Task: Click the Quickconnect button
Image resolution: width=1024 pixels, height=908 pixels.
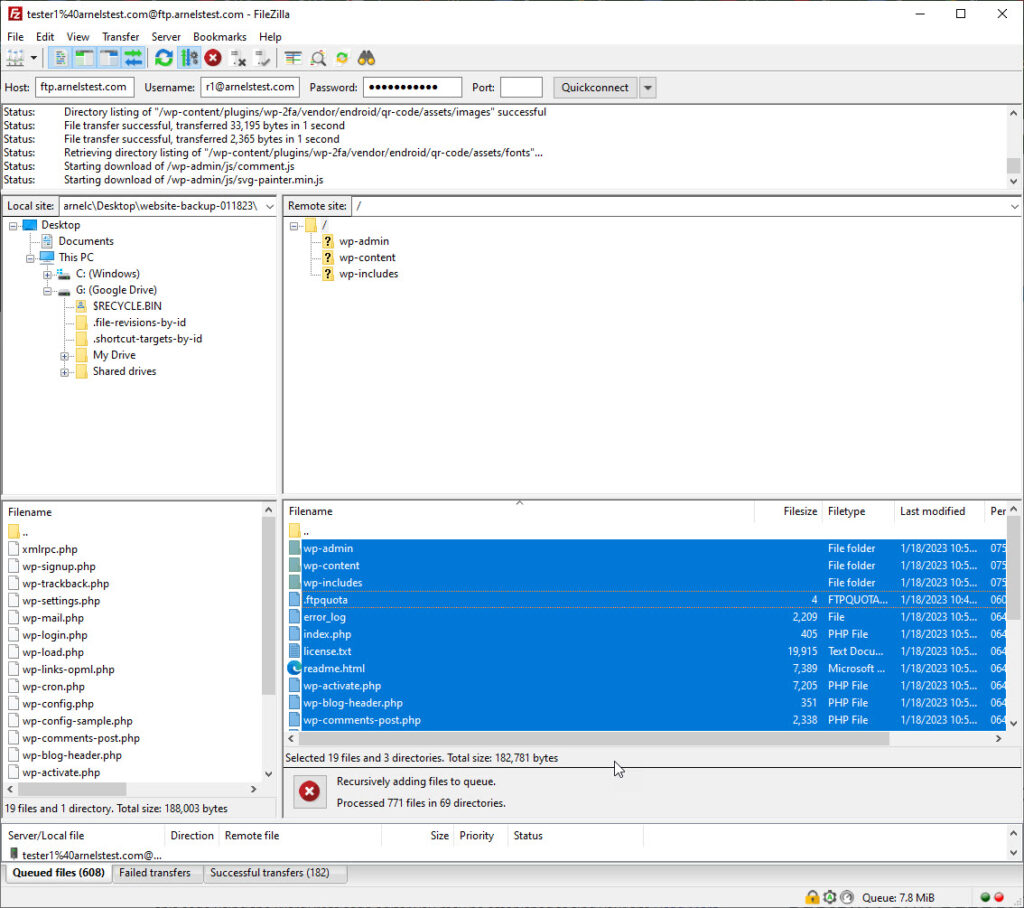Action: pyautogui.click(x=595, y=88)
